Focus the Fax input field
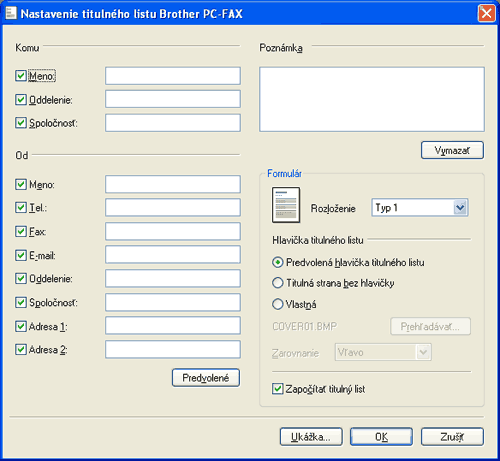This screenshot has height=461, width=500. point(173,231)
